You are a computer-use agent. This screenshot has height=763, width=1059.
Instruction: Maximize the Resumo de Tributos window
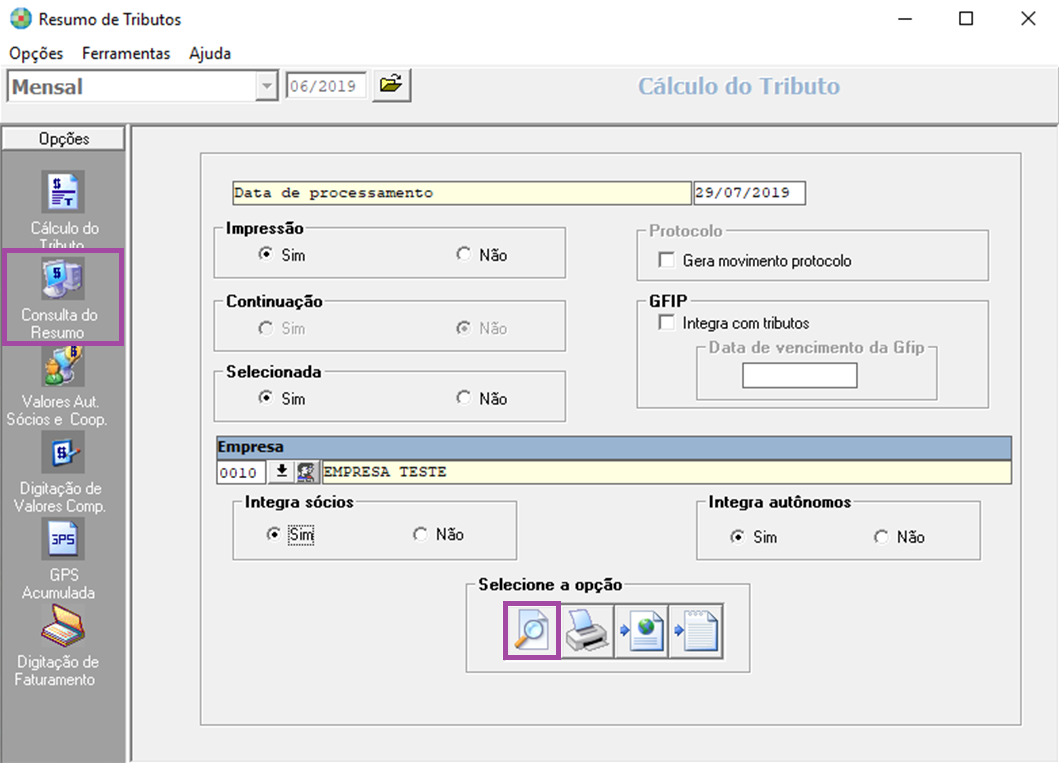[x=966, y=19]
